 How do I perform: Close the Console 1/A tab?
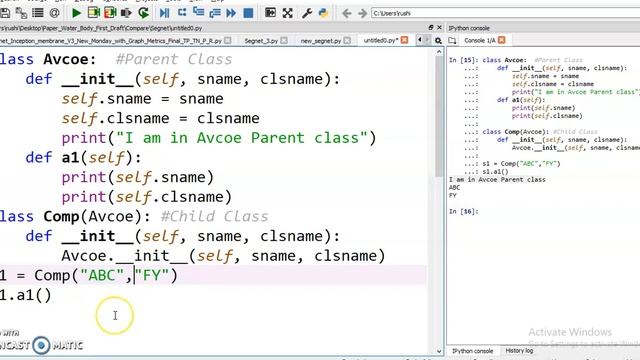pos(502,40)
